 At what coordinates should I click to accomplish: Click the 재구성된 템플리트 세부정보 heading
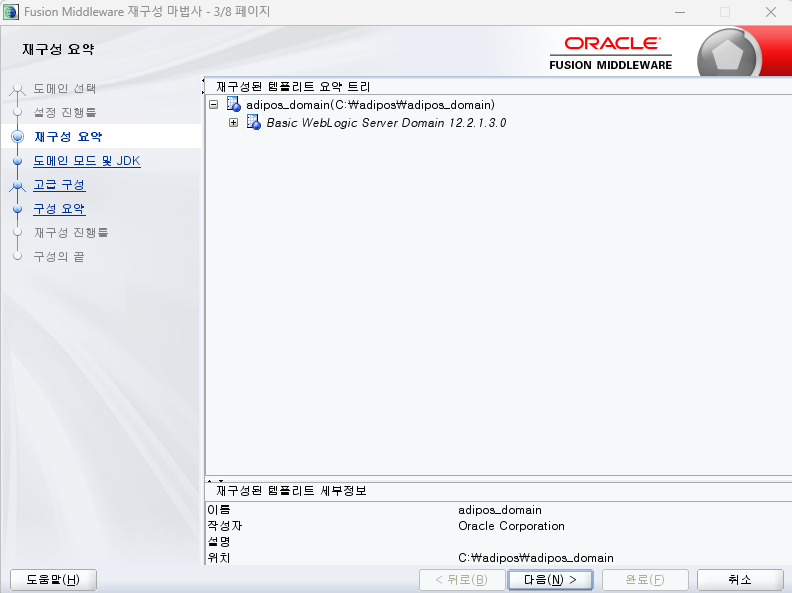(x=291, y=491)
